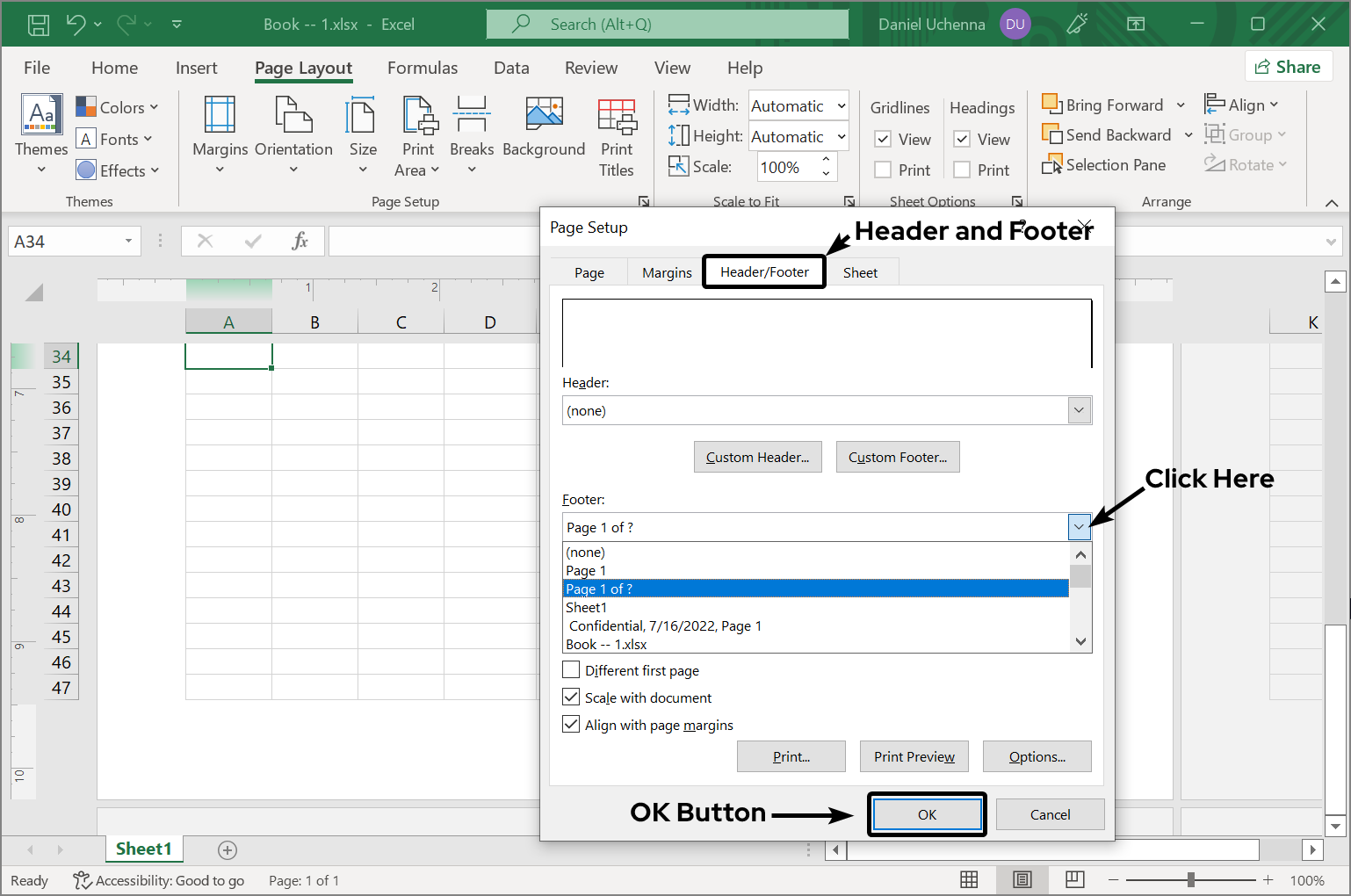Click the Custom Footer button
Viewport: 1351px width, 896px height.
897,457
